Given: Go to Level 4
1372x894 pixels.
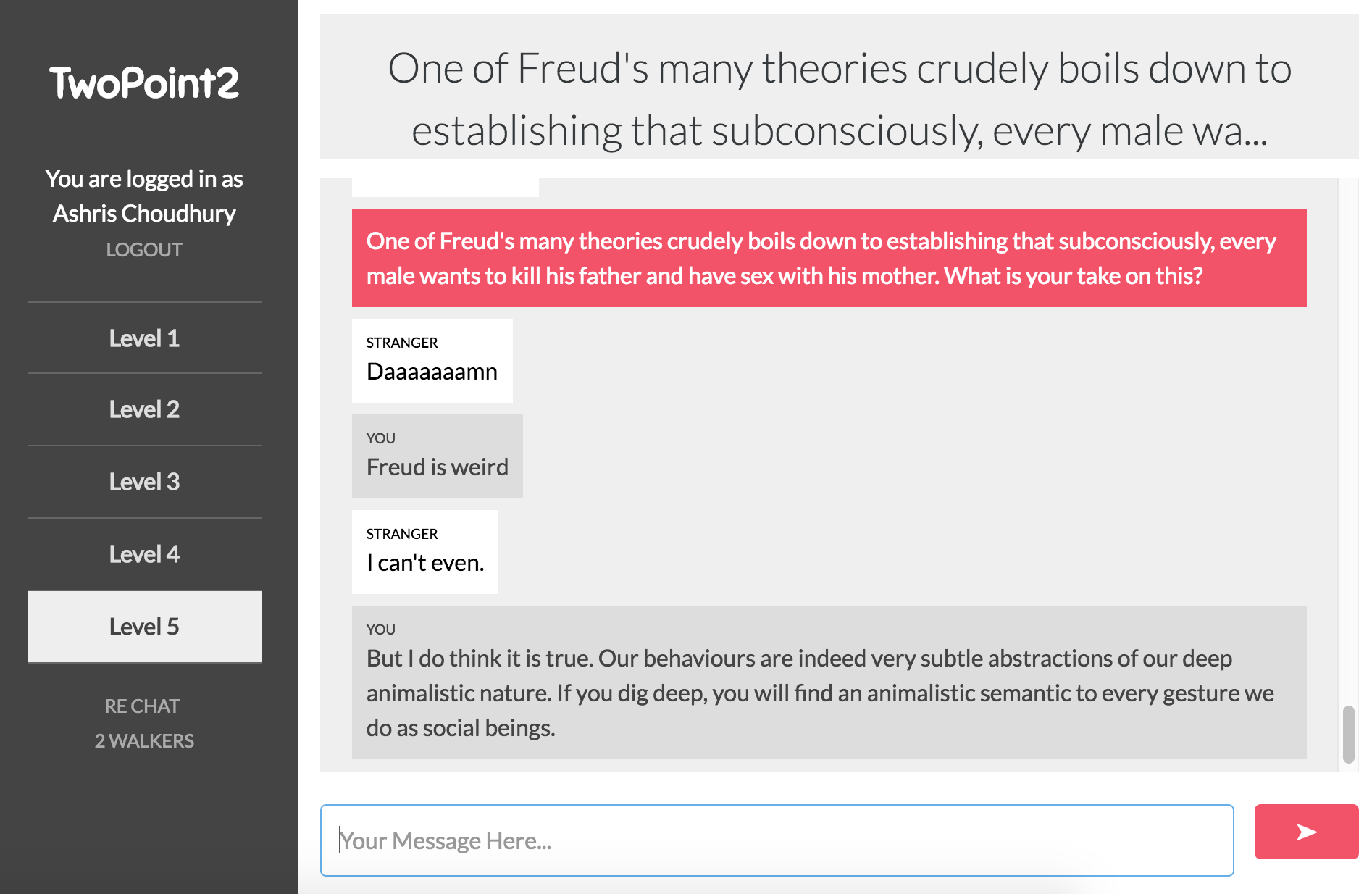Looking at the screenshot, I should [144, 554].
